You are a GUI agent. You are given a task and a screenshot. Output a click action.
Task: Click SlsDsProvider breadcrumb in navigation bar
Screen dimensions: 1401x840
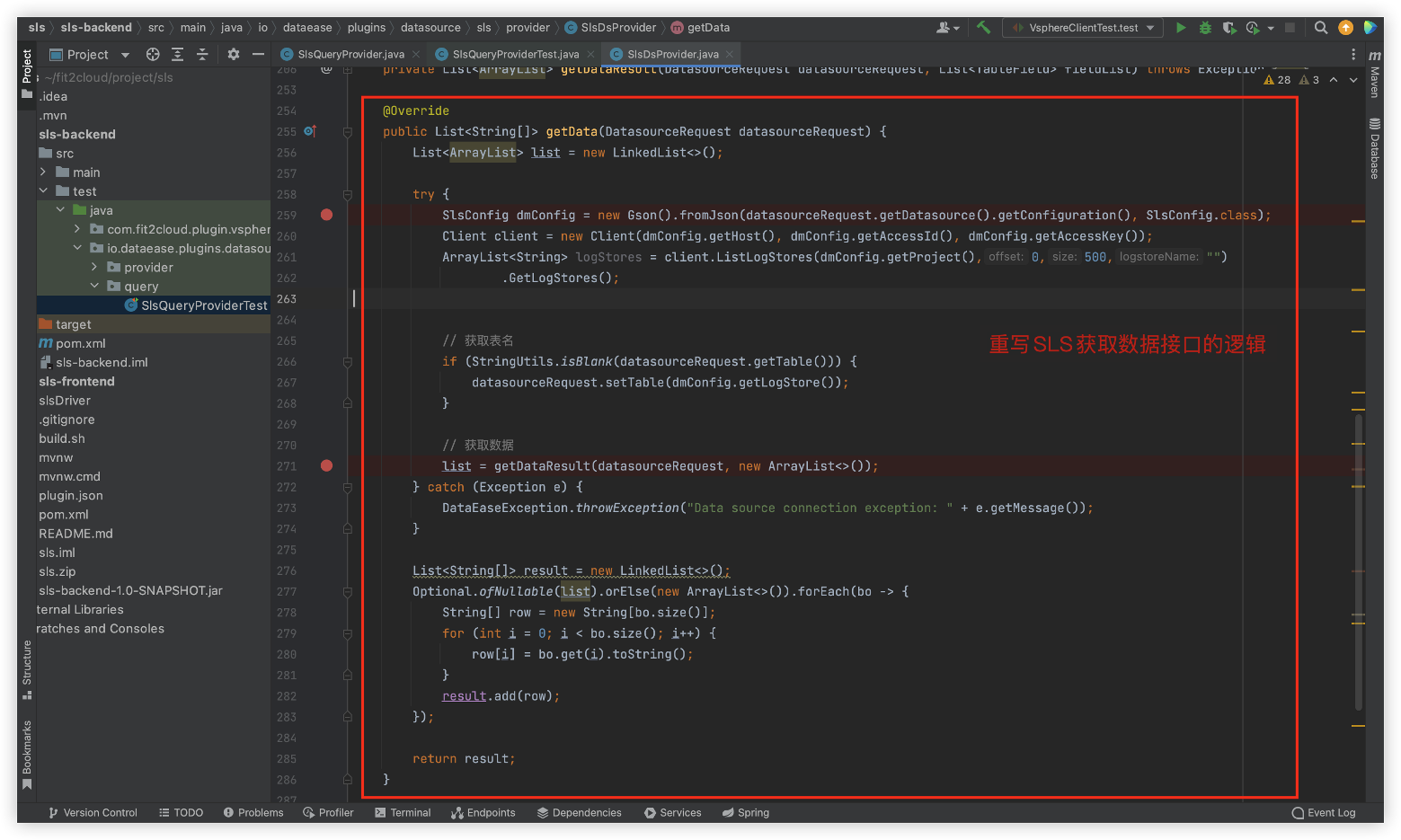610,28
